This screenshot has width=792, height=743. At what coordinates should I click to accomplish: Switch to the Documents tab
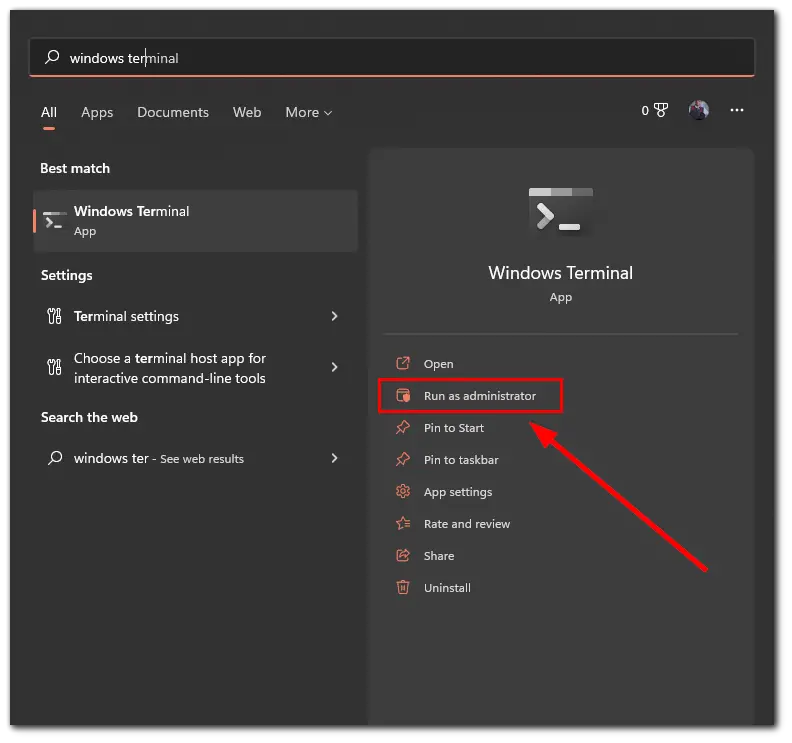(173, 112)
